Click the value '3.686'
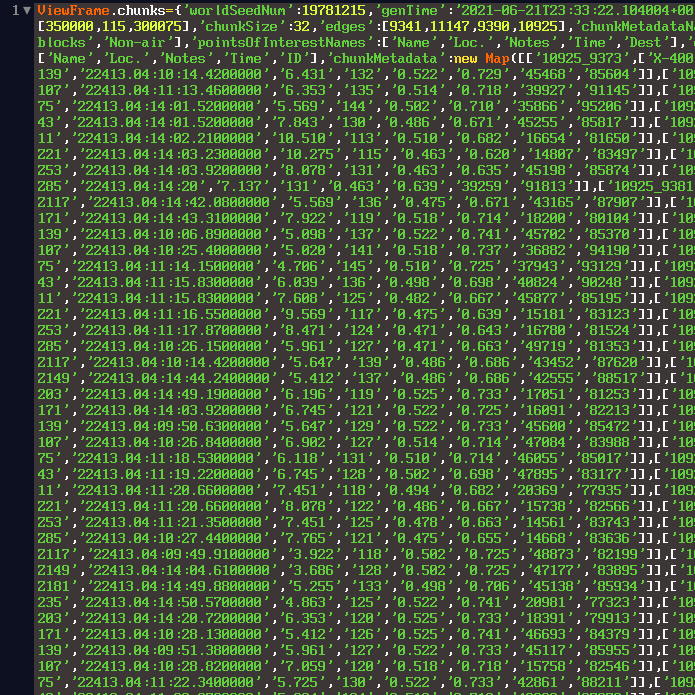Image resolution: width=695 pixels, height=695 pixels. (309, 569)
